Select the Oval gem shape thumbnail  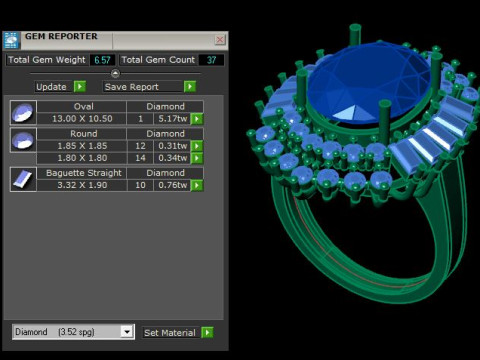(23, 113)
